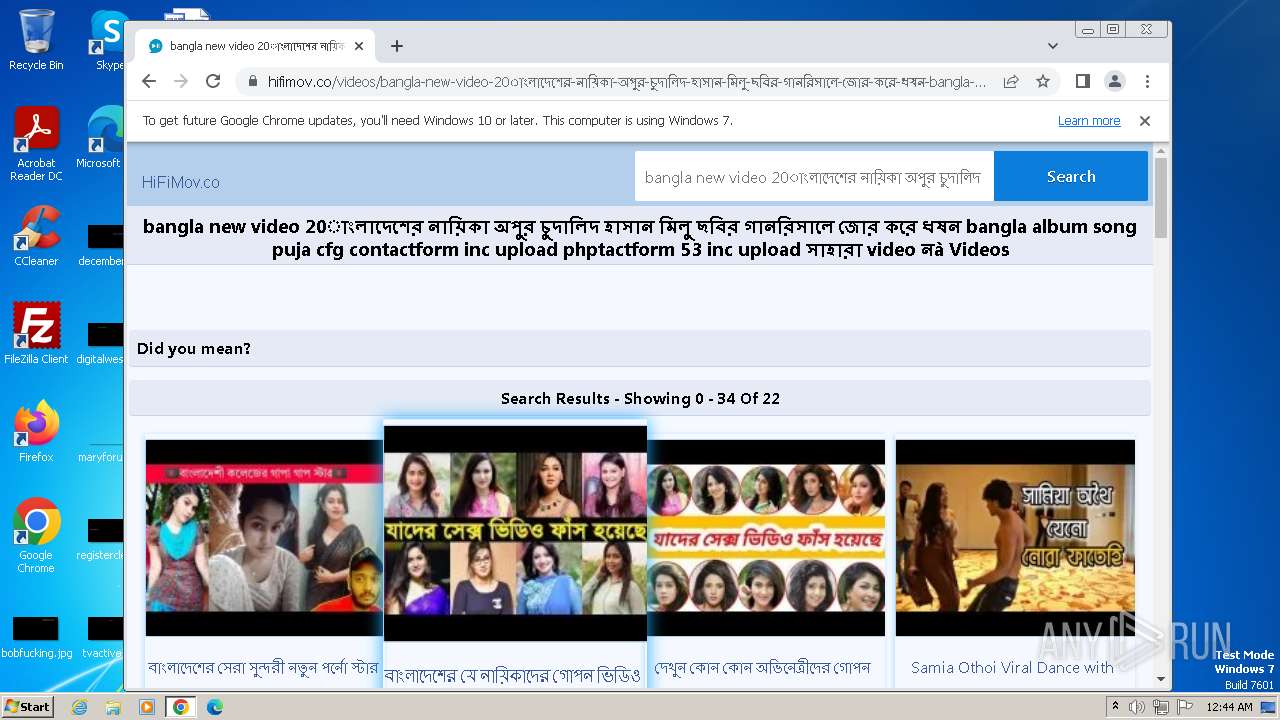The image size is (1280, 720).
Task: Open Samia Othoi dance video thumbnail
Action: pyautogui.click(x=1015, y=538)
